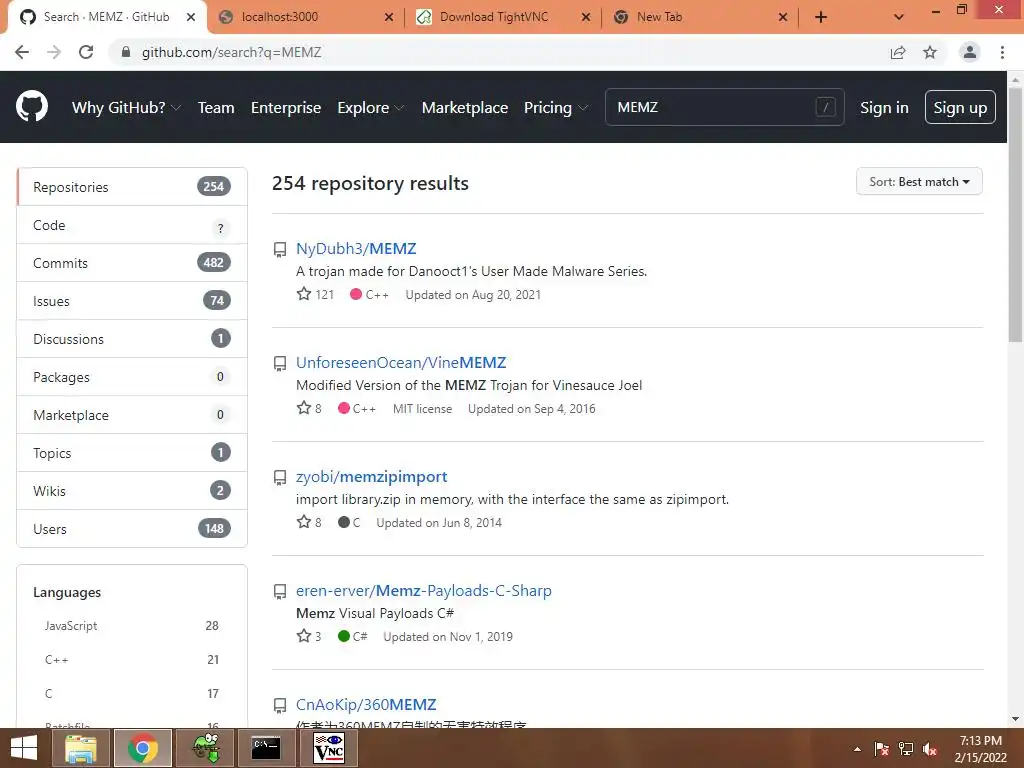Click repo icon next to NyDubh3/MEMZ

click(x=280, y=249)
